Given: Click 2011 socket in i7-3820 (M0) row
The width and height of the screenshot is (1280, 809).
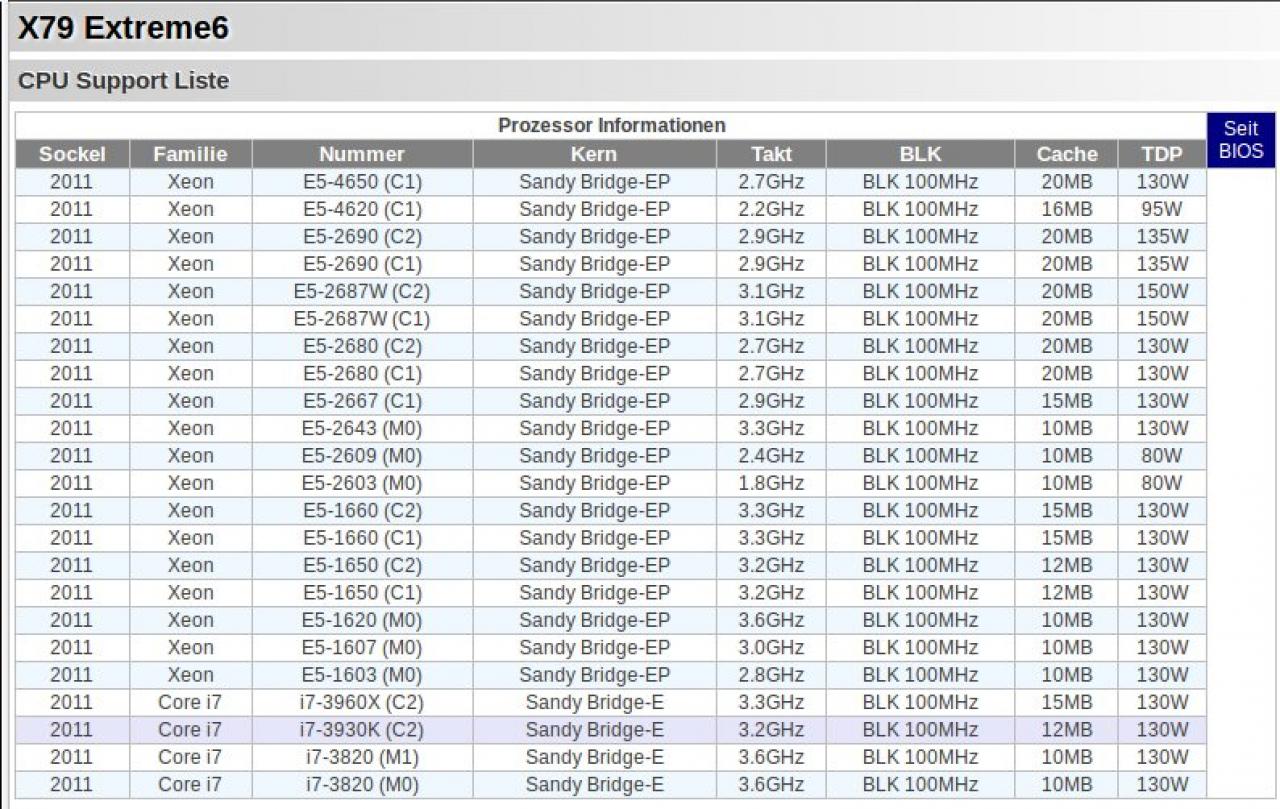Looking at the screenshot, I should [71, 784].
